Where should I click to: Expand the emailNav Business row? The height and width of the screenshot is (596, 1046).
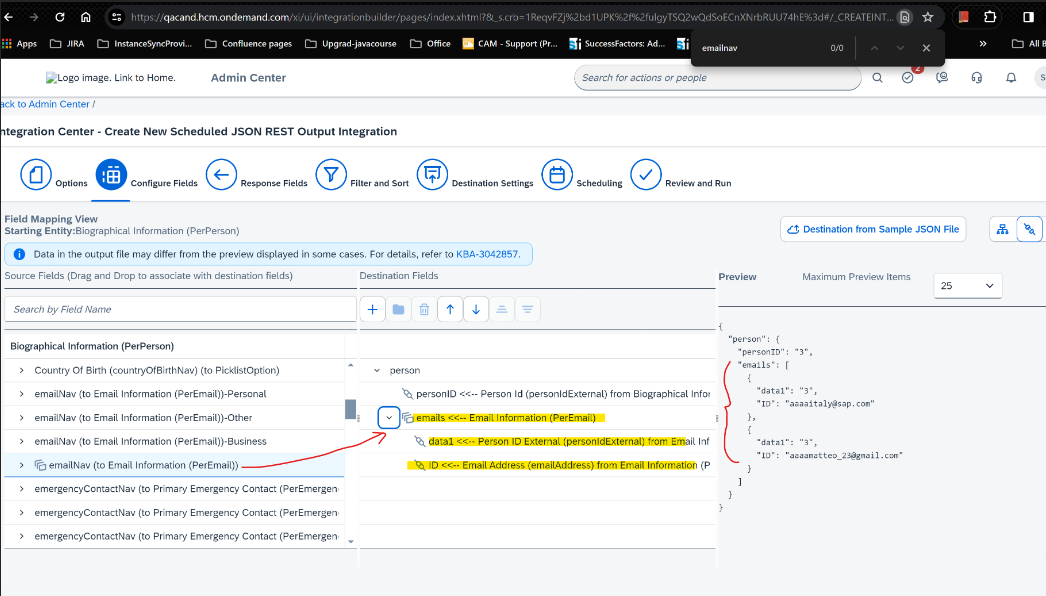pyautogui.click(x=21, y=441)
